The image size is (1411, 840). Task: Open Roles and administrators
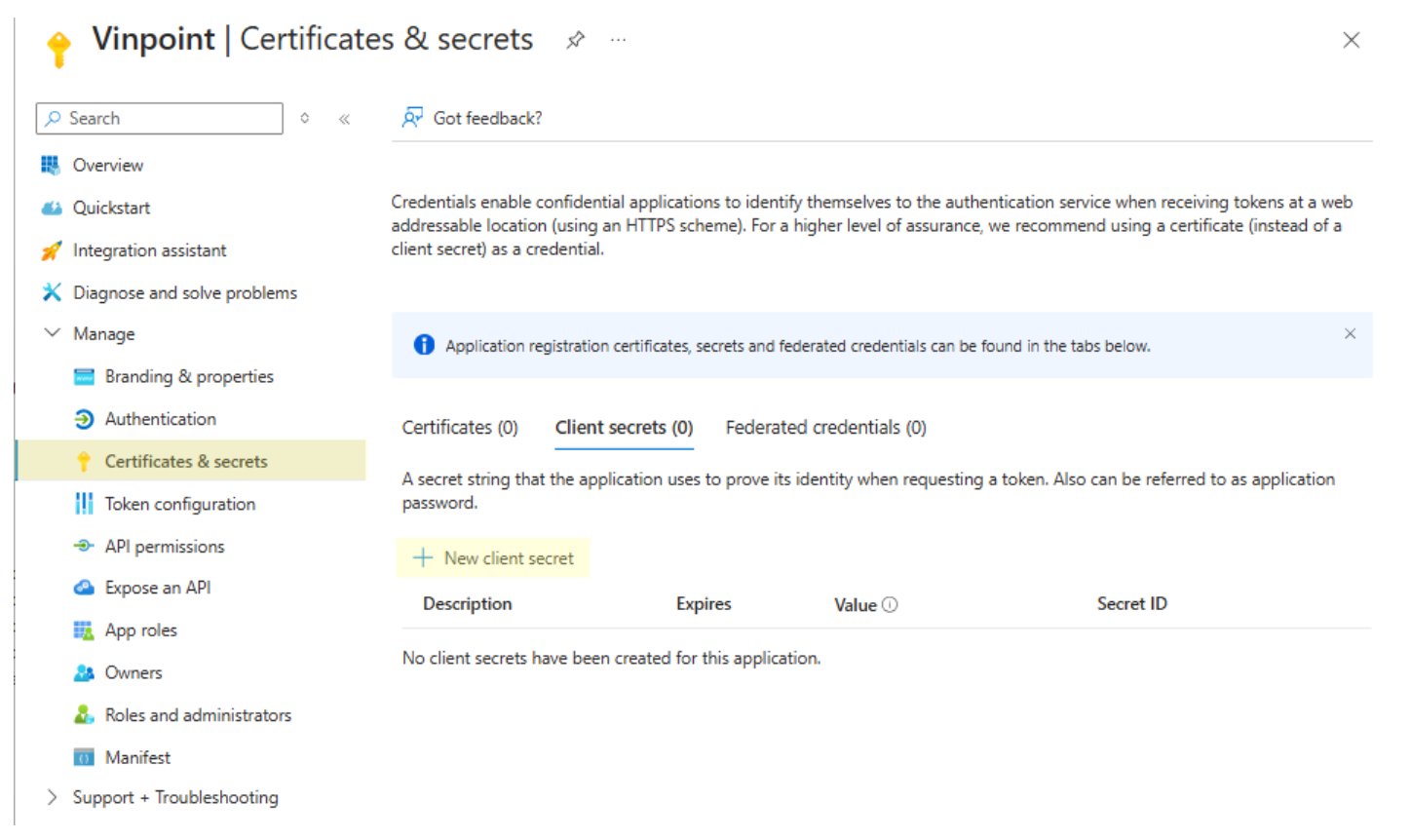(198, 715)
